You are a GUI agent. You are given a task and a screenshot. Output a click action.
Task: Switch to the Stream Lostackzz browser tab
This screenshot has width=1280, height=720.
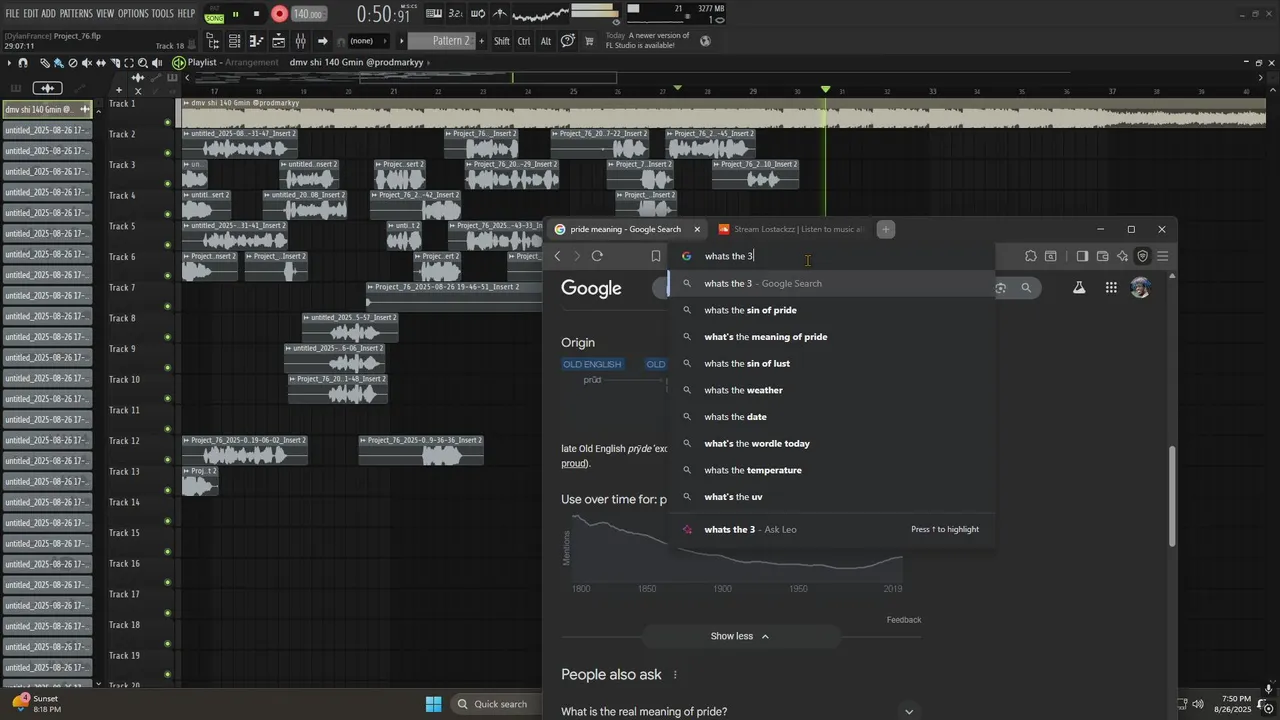coord(790,229)
